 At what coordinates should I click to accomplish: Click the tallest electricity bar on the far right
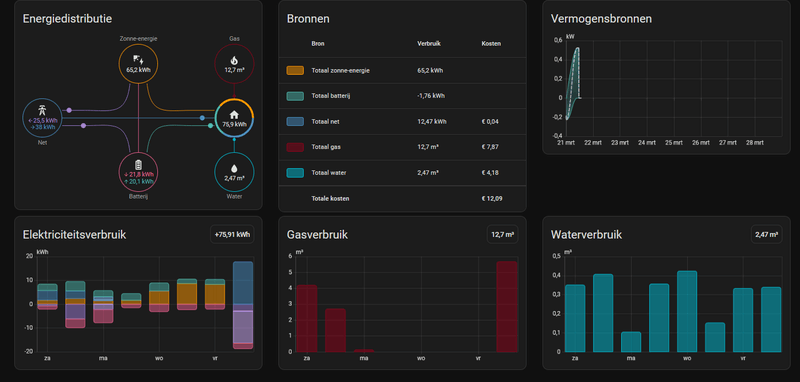click(243, 305)
